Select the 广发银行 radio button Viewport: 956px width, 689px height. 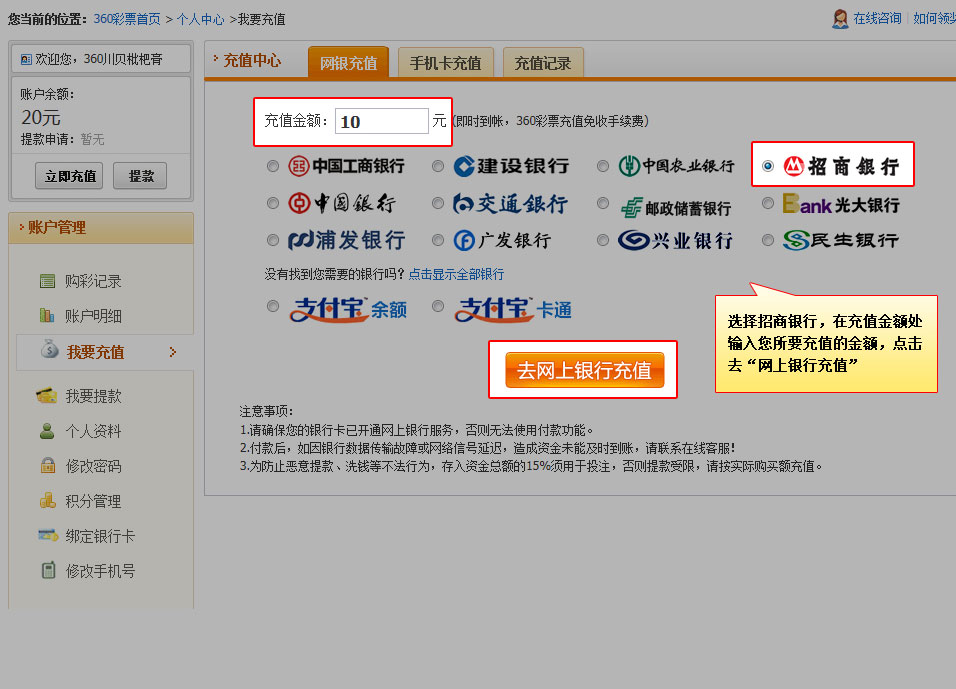coord(438,240)
